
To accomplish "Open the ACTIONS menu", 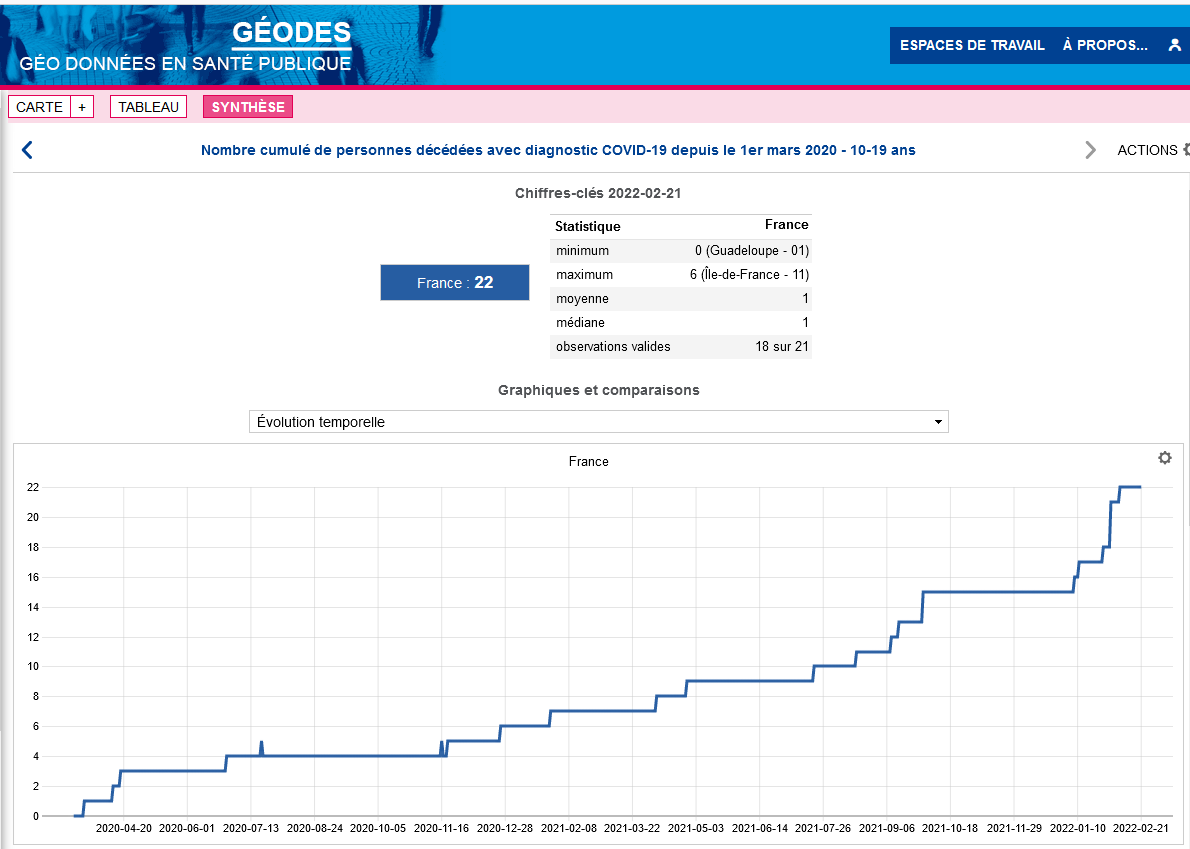I will (1152, 150).
